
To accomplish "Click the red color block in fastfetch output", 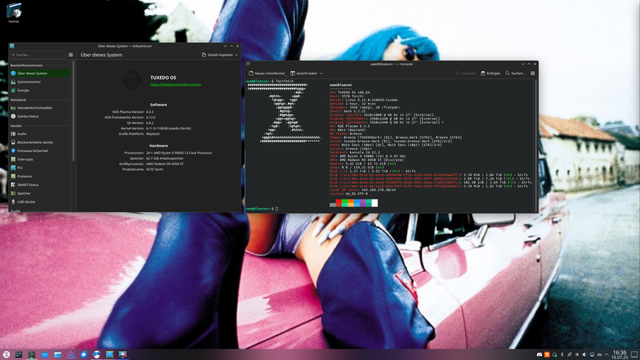I will pos(338,203).
